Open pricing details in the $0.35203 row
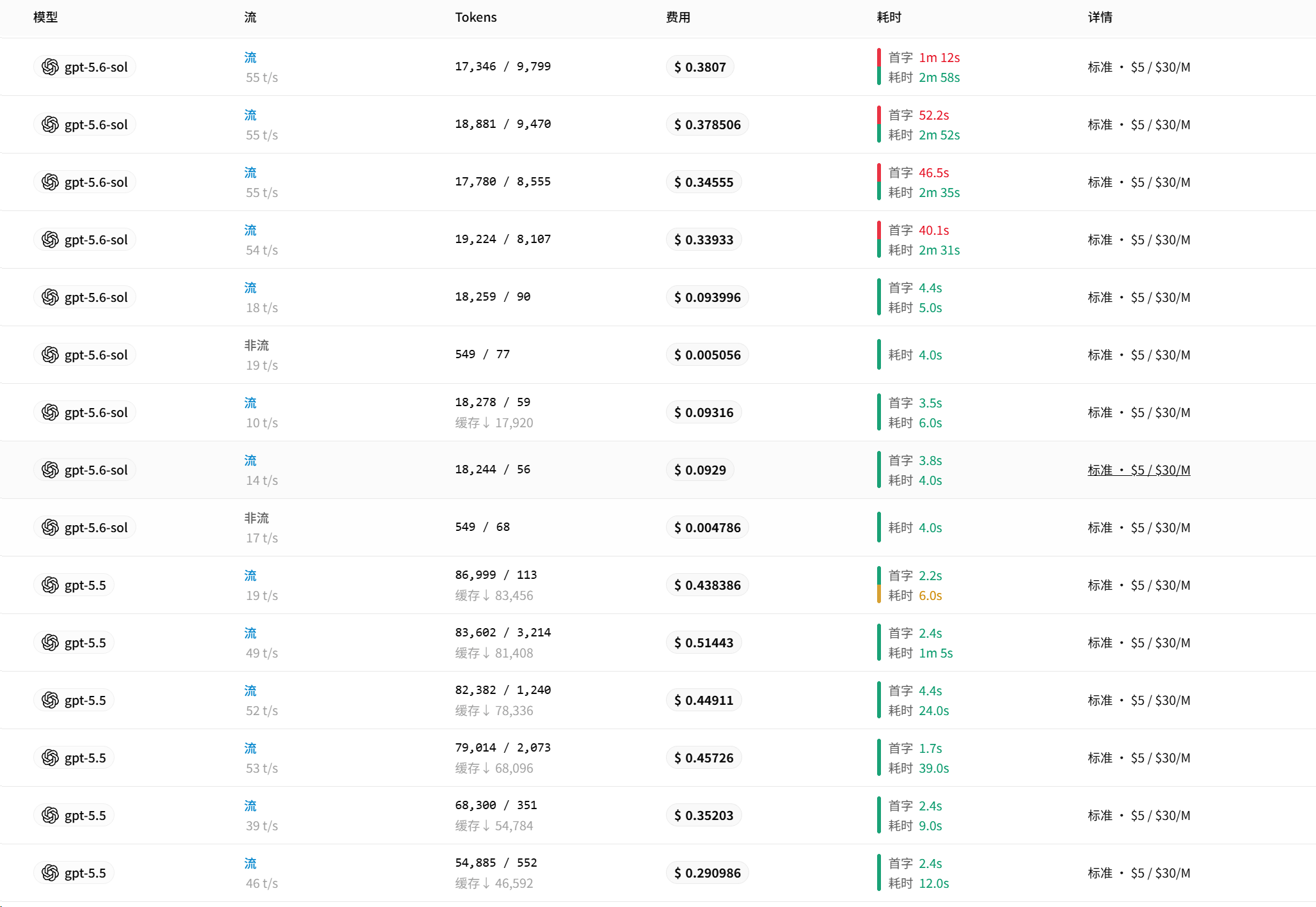The width and height of the screenshot is (1316, 907). tap(1139, 816)
